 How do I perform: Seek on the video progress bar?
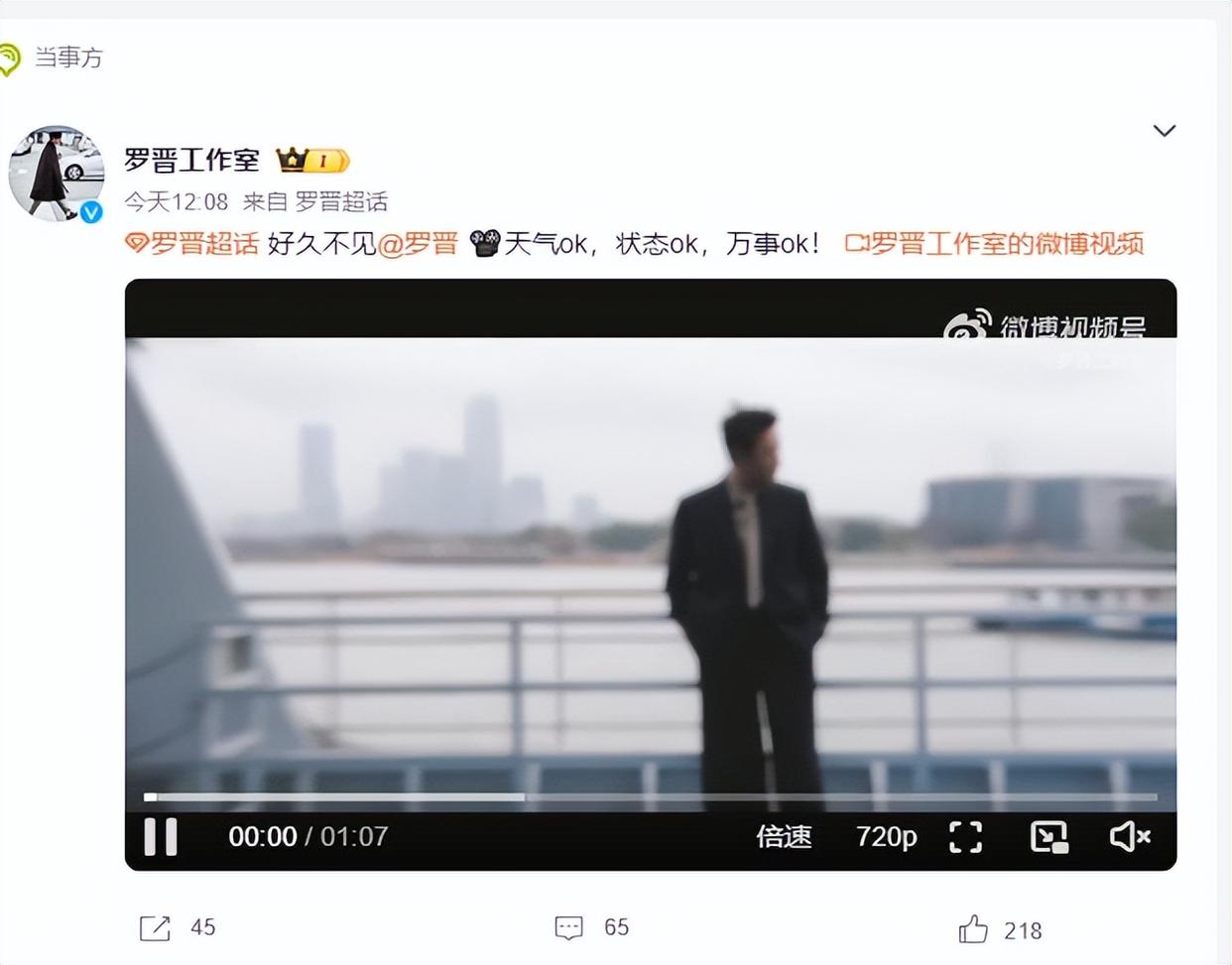(x=651, y=796)
